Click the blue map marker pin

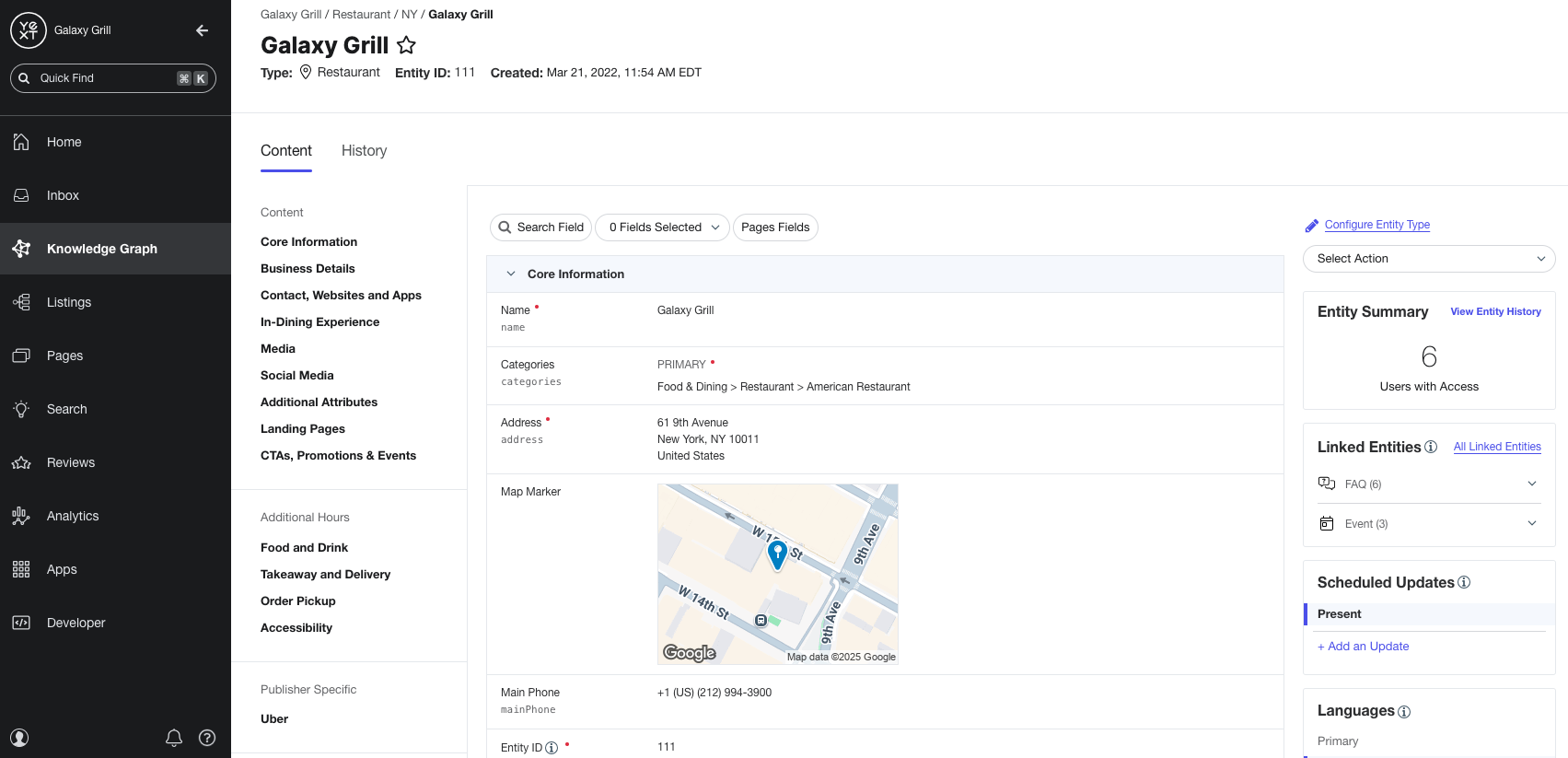777,554
